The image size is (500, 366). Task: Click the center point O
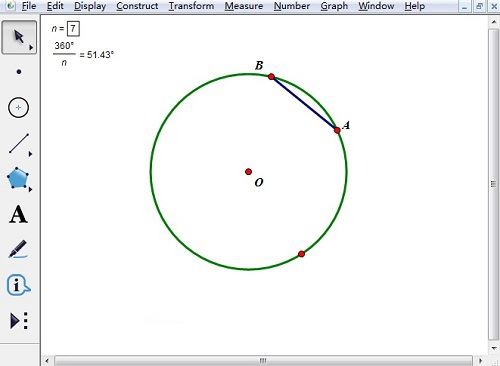[x=248, y=172]
